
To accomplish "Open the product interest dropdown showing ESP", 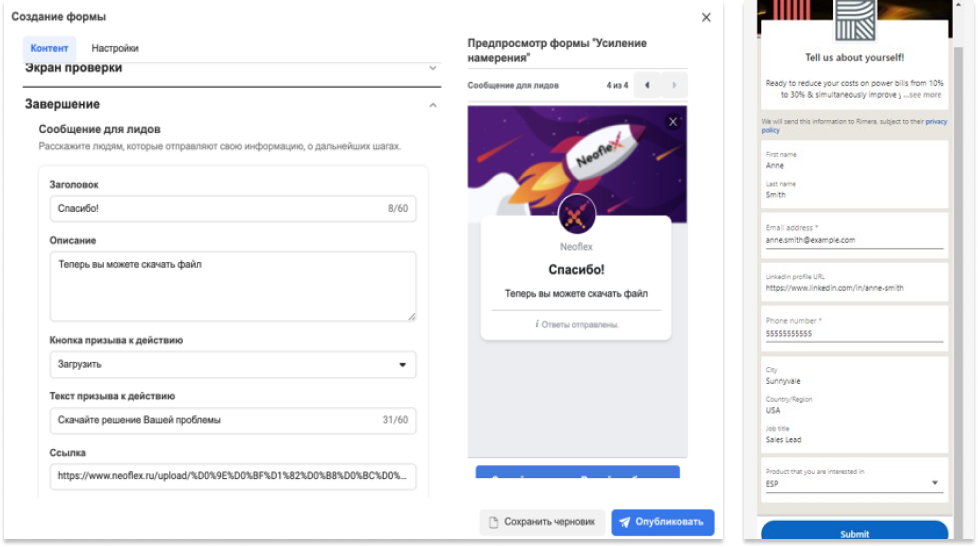I will tap(853, 484).
